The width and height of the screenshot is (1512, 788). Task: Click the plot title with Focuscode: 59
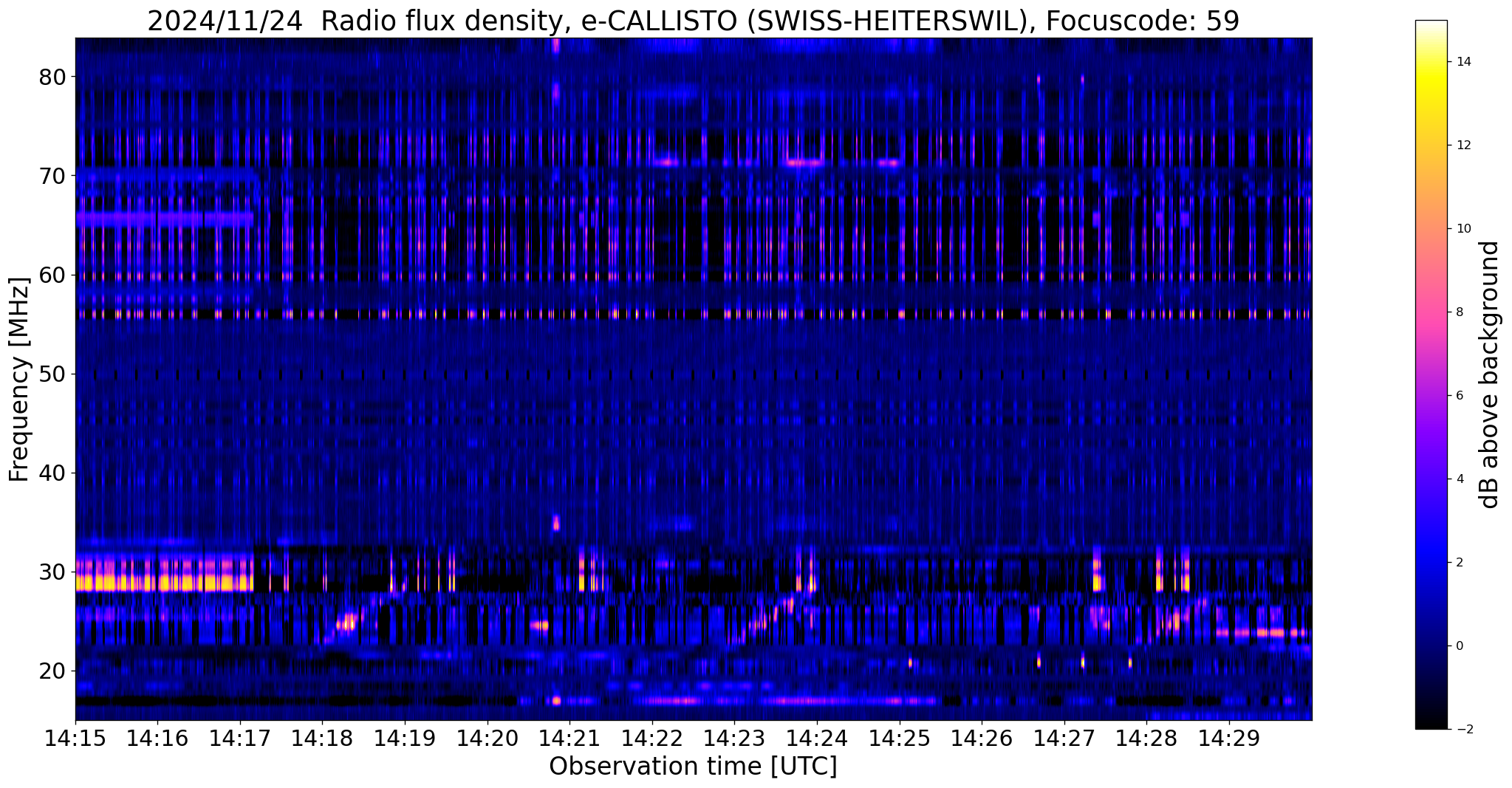coord(693,21)
